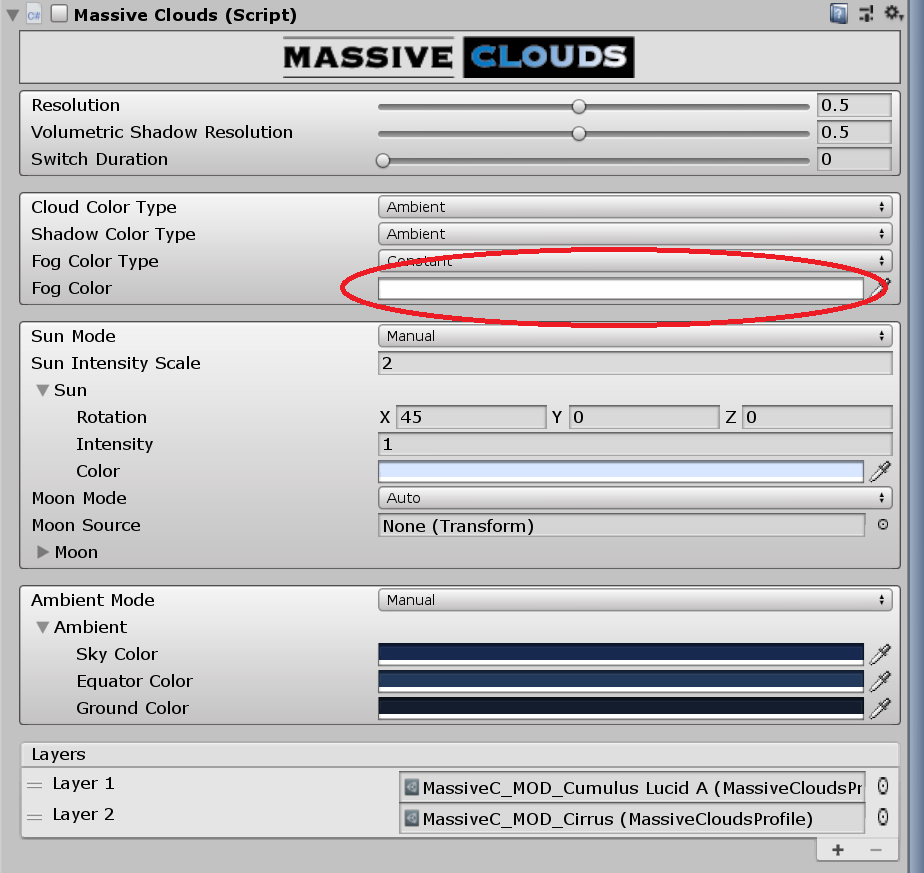
Task: Open the Sky Color swatch
Action: pos(621,654)
